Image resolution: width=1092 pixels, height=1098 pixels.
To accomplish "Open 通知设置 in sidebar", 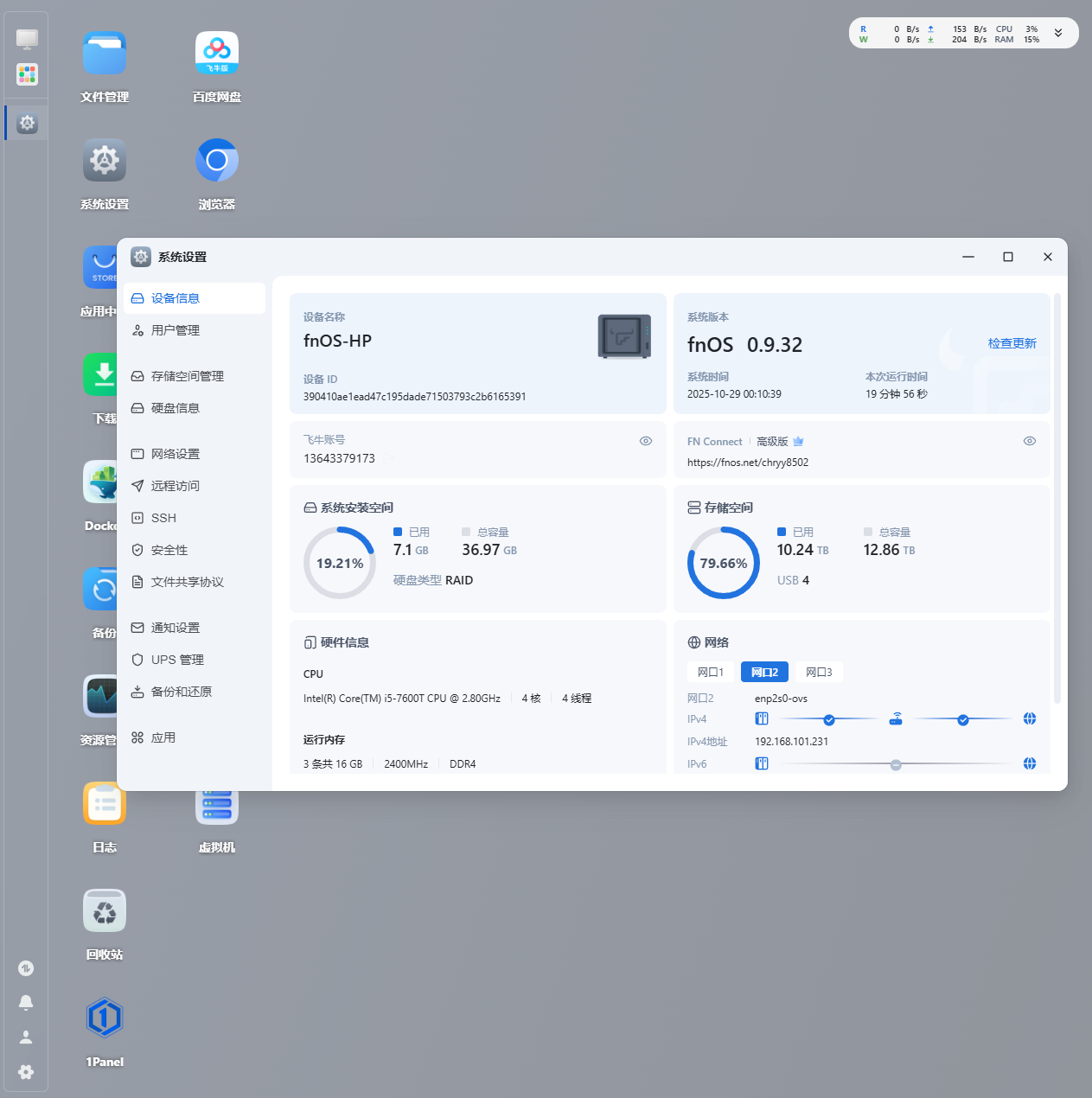I will click(195, 628).
